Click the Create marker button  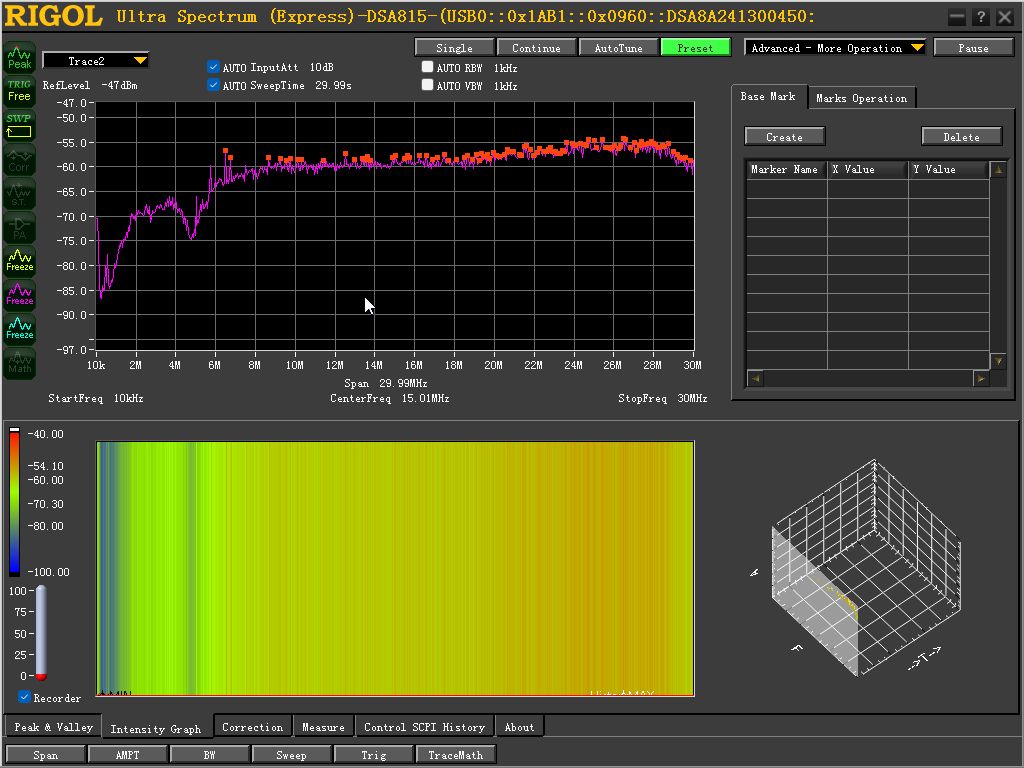(x=784, y=136)
